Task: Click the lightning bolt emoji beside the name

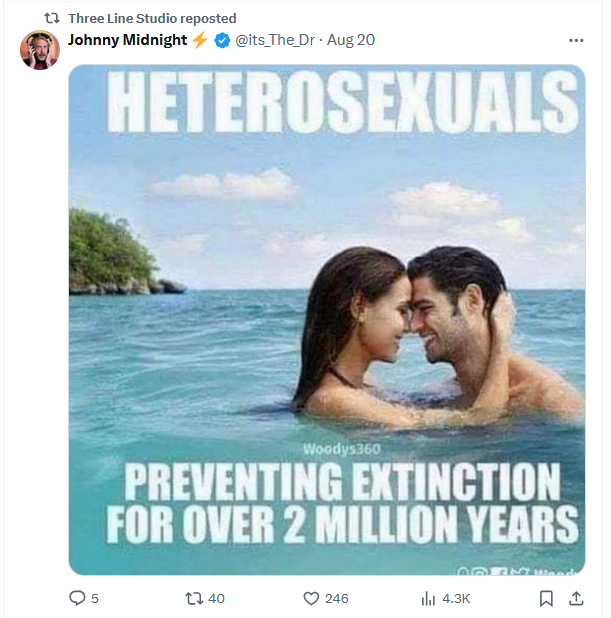Action: coord(200,40)
